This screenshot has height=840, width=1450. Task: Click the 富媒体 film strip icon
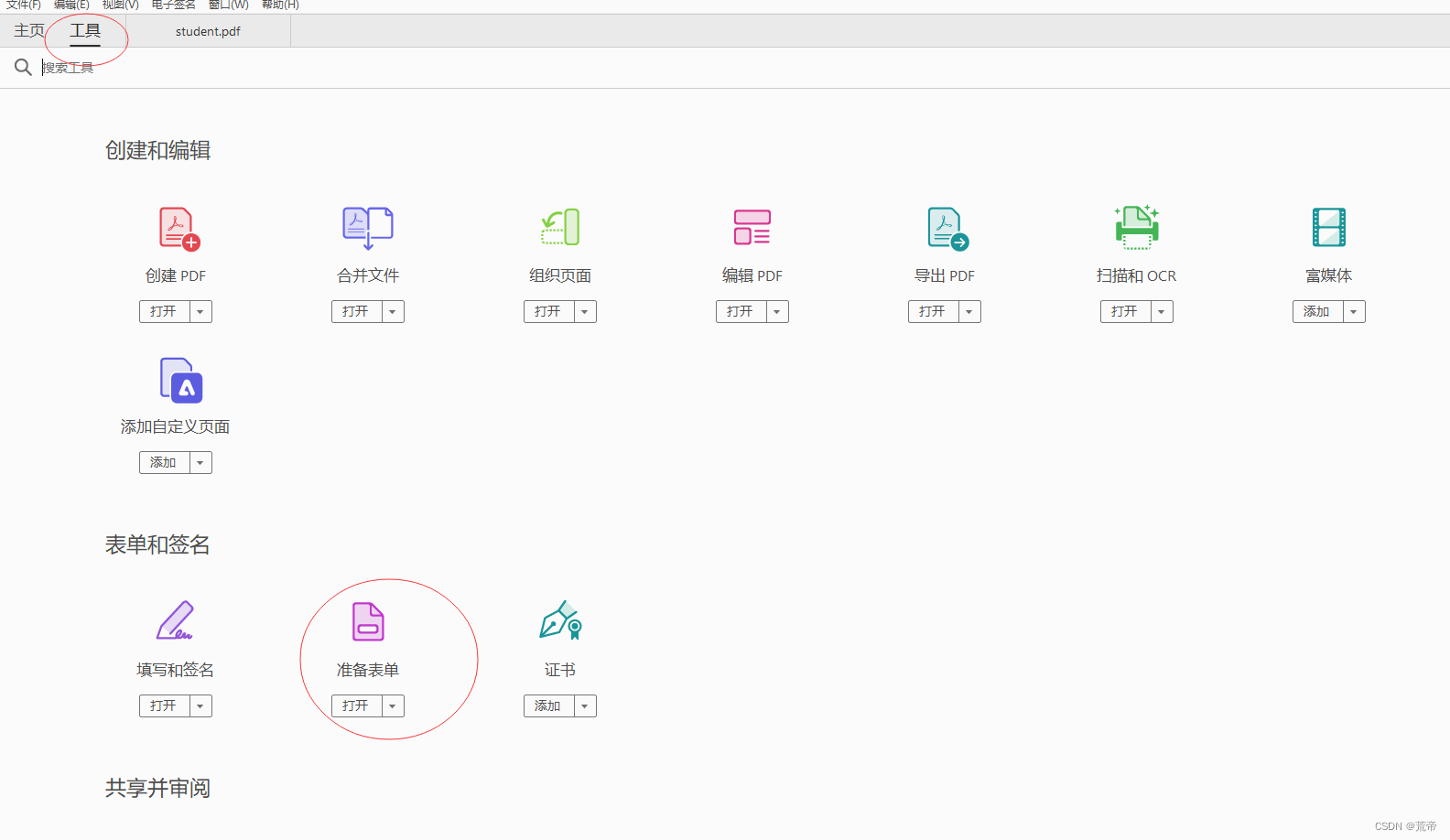point(1329,227)
